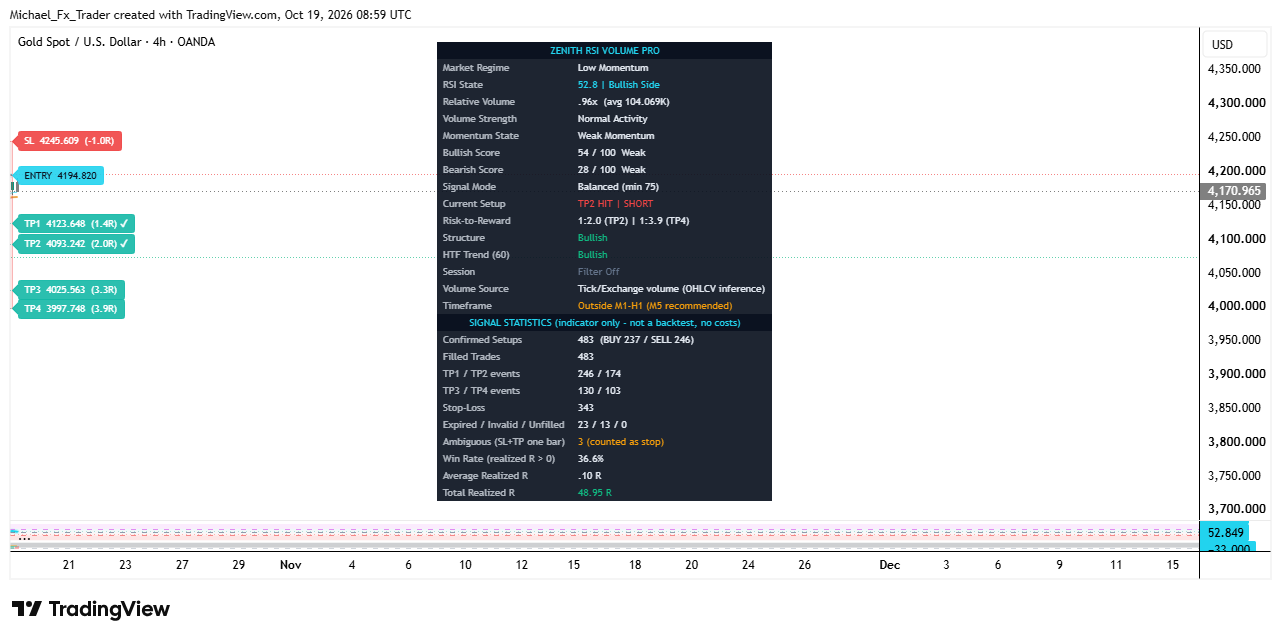Click the 'Weak Momentum' momentum state value
Image resolution: width=1281 pixels, height=639 pixels.
coord(616,136)
